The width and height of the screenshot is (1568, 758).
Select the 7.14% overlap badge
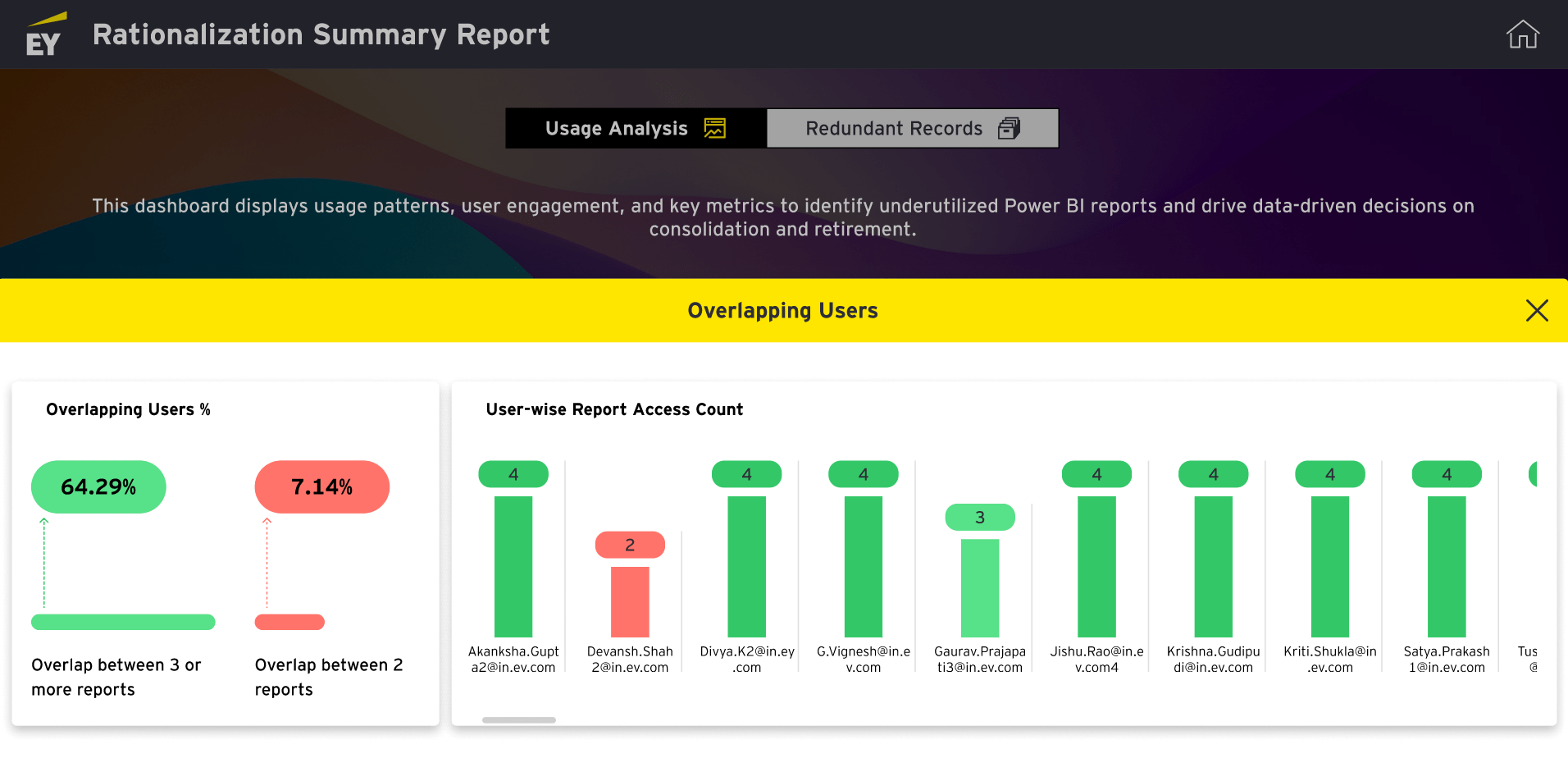pyautogui.click(x=321, y=487)
